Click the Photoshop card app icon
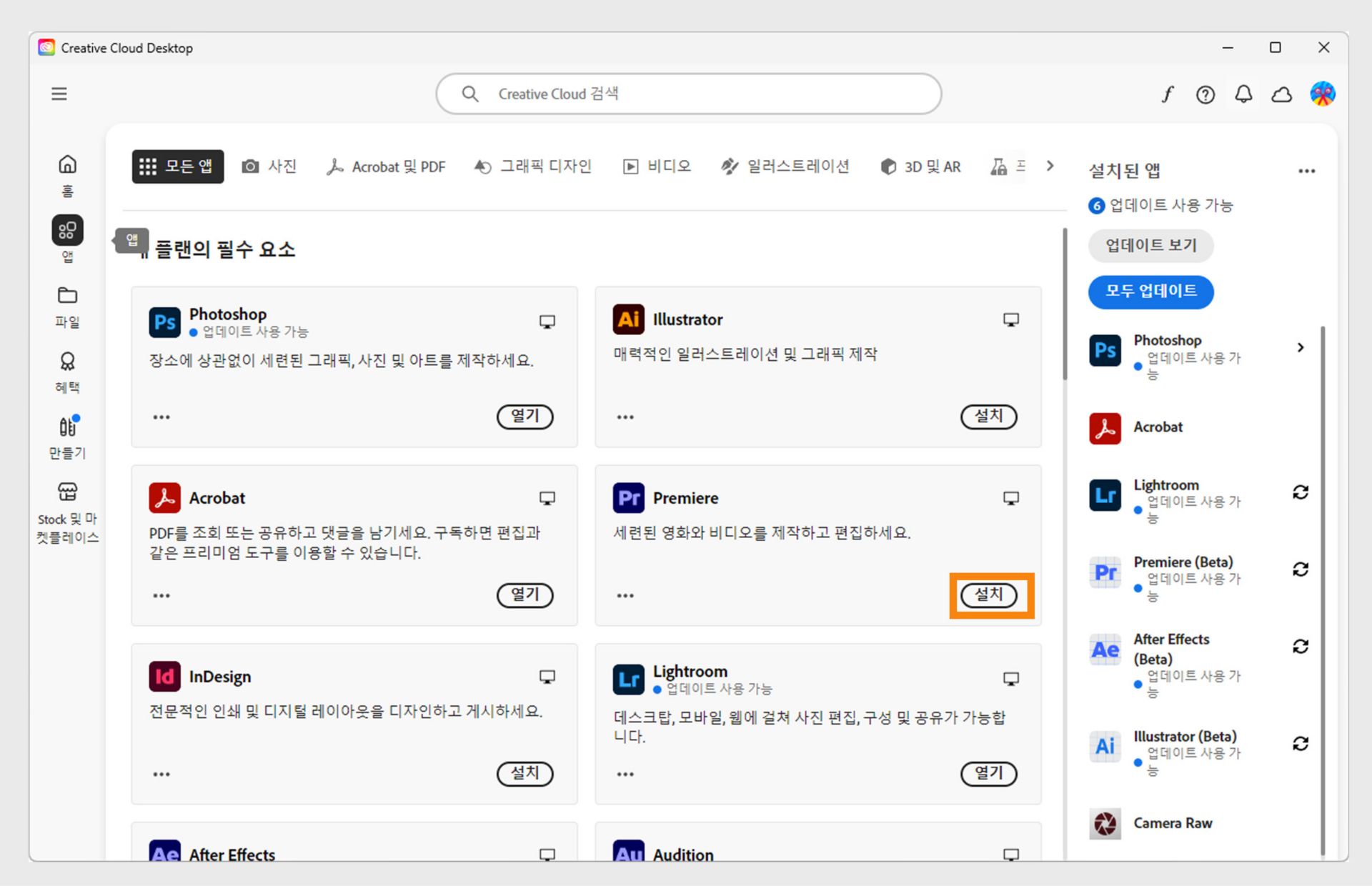The height and width of the screenshot is (886, 1372). (164, 322)
